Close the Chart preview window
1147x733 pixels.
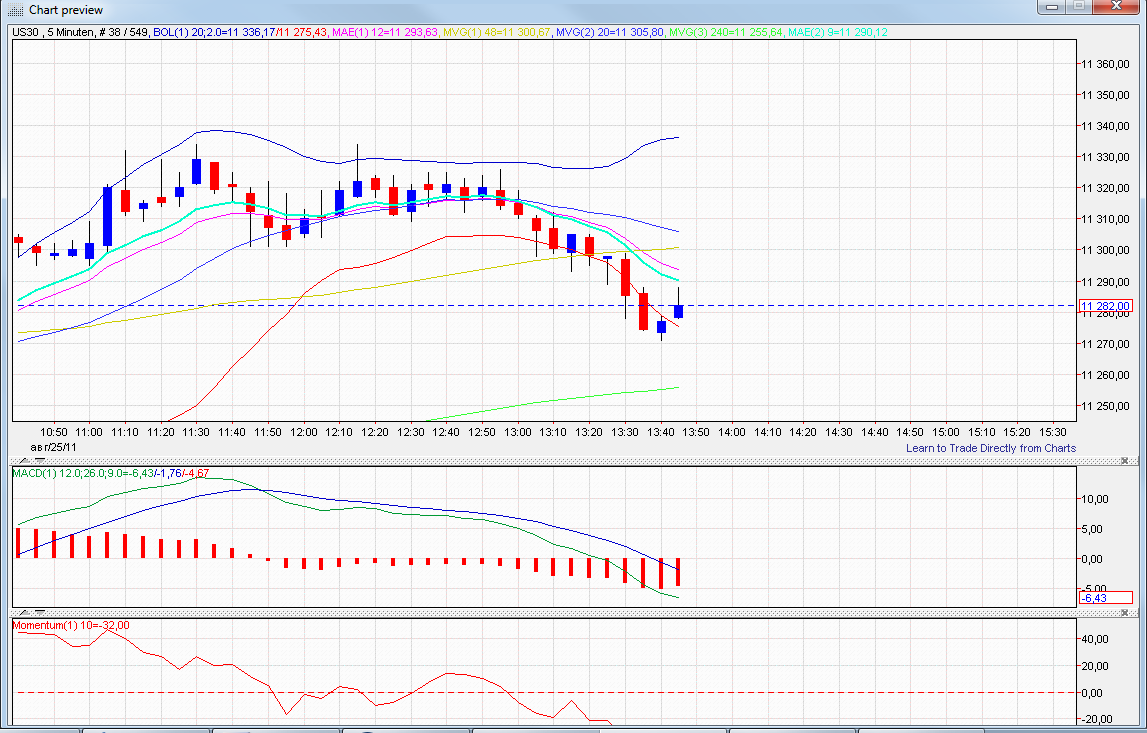(1117, 7)
